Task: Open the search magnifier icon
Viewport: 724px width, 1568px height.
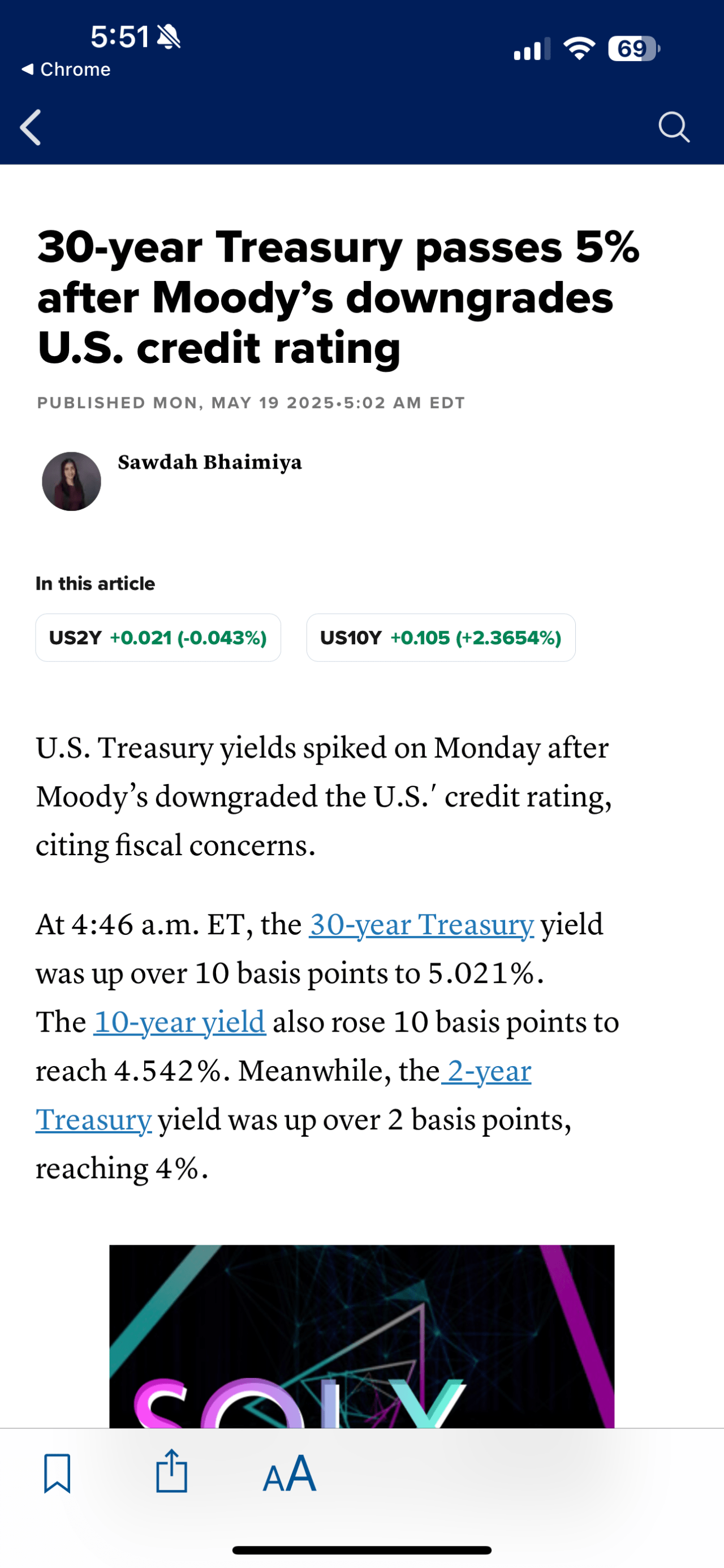Action: (x=674, y=127)
